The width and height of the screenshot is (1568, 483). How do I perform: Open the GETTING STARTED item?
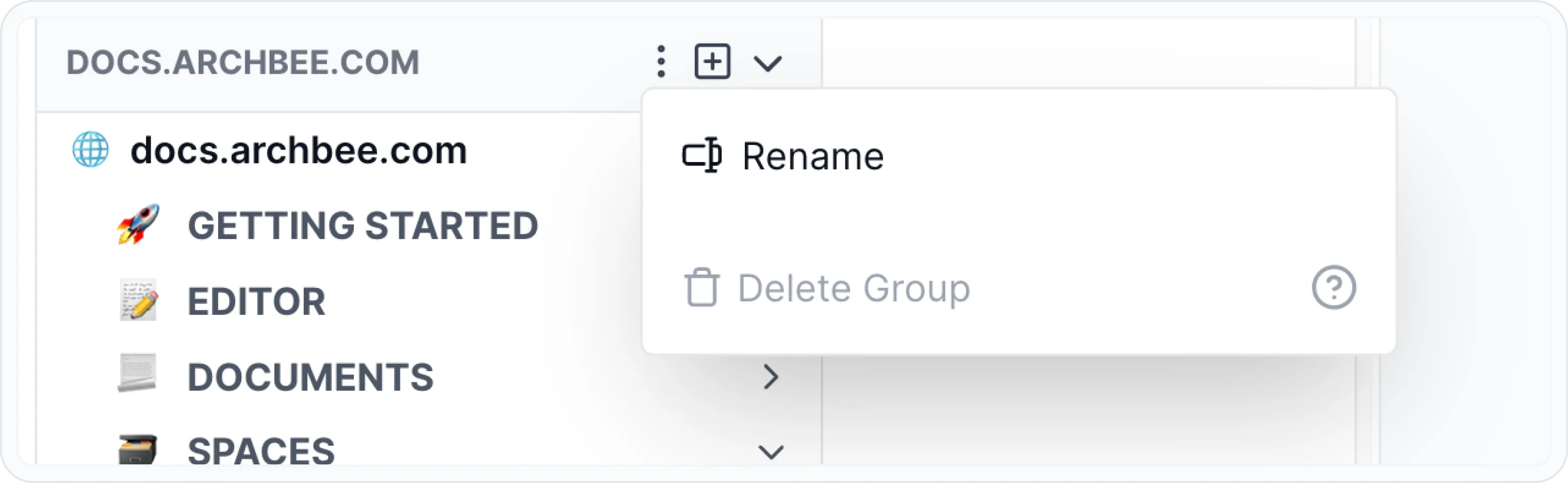tap(363, 226)
